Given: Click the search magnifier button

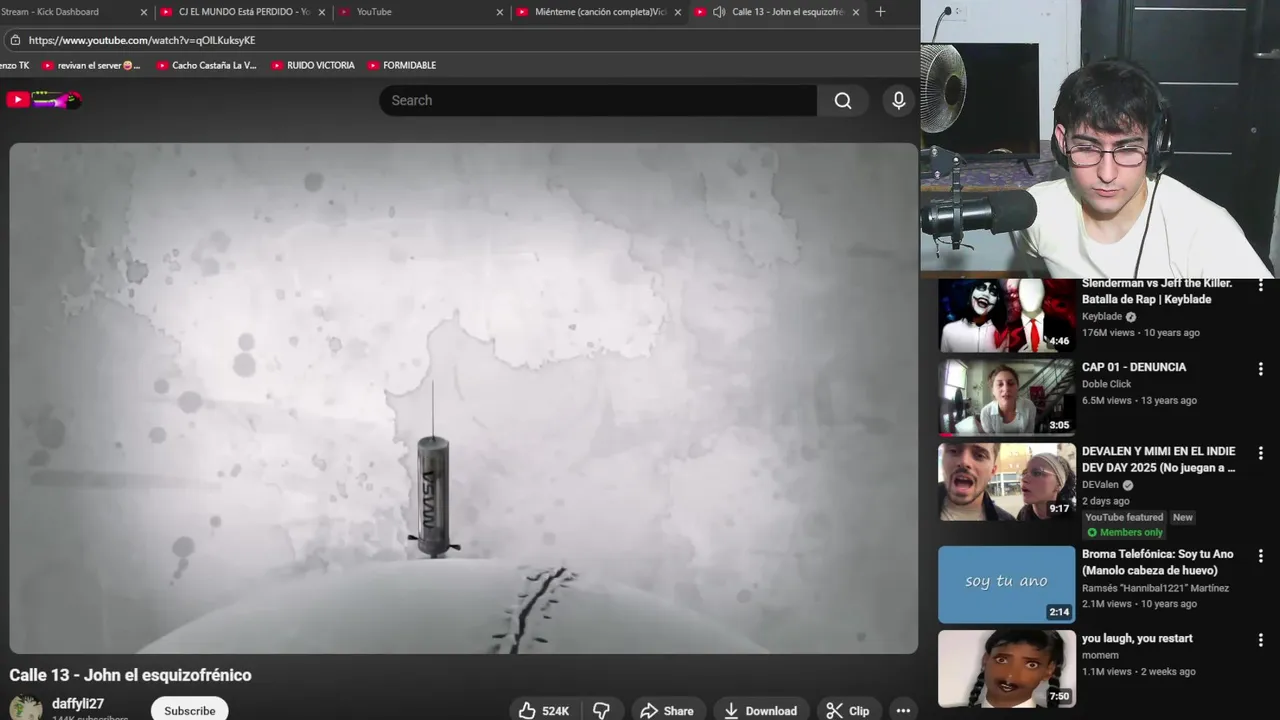Looking at the screenshot, I should [x=843, y=100].
